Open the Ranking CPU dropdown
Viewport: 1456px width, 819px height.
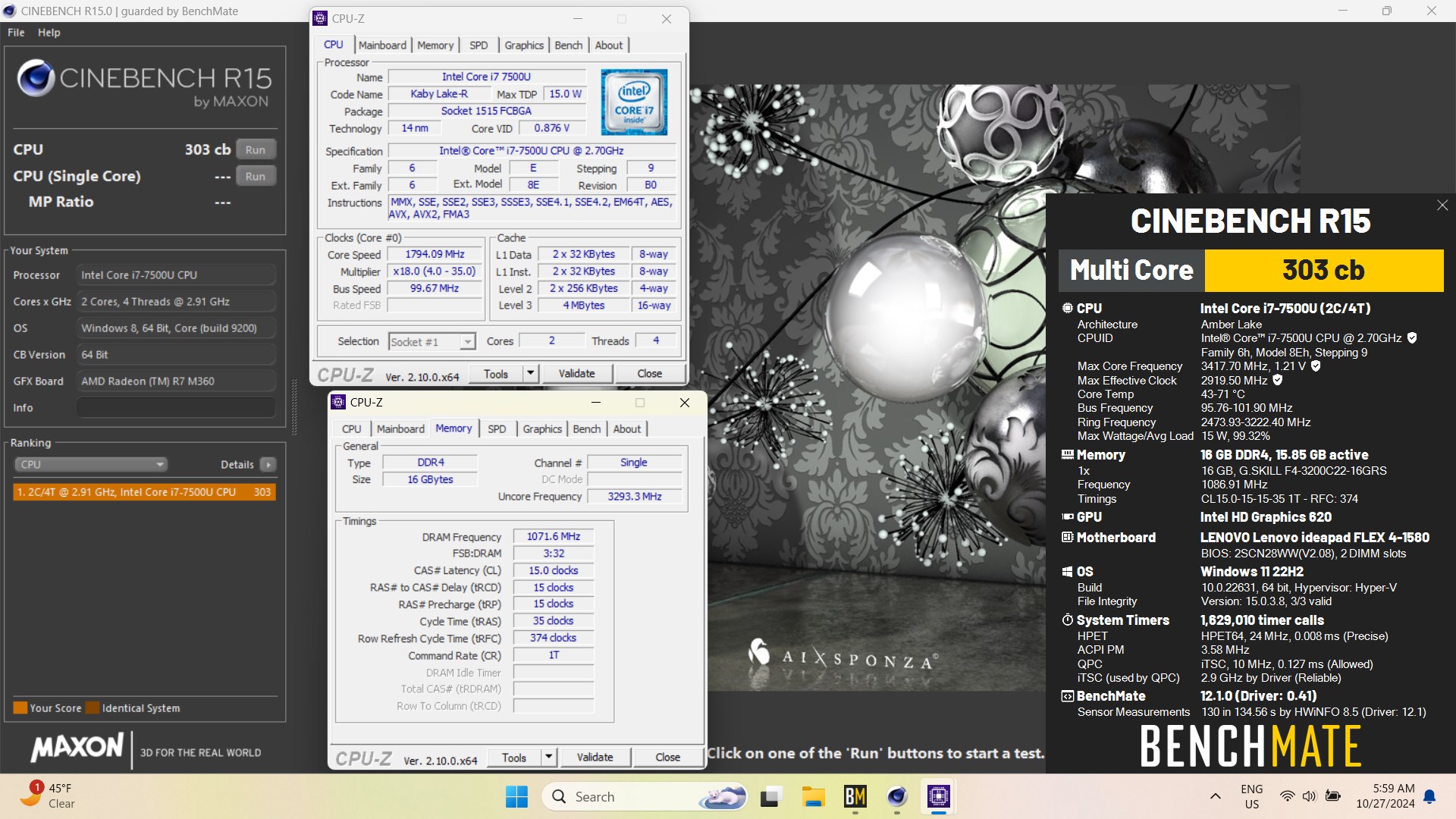[x=91, y=464]
